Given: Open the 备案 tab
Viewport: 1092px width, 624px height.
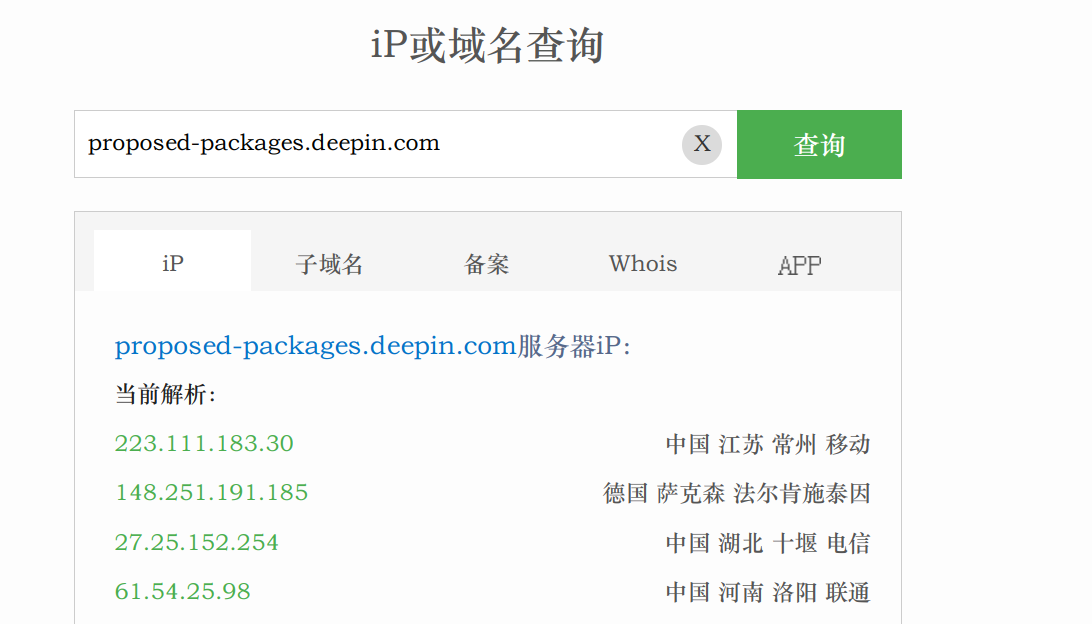Looking at the screenshot, I should pyautogui.click(x=486, y=264).
